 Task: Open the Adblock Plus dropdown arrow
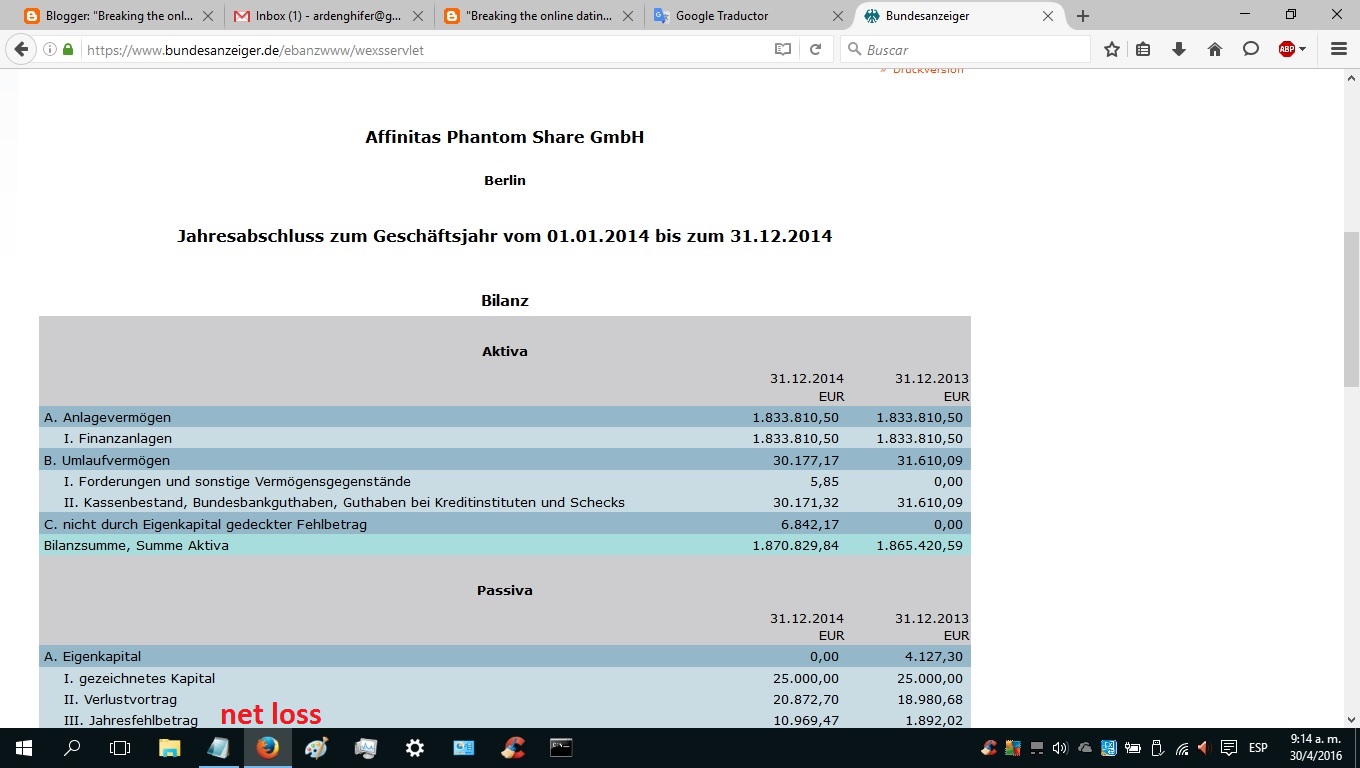1302,49
